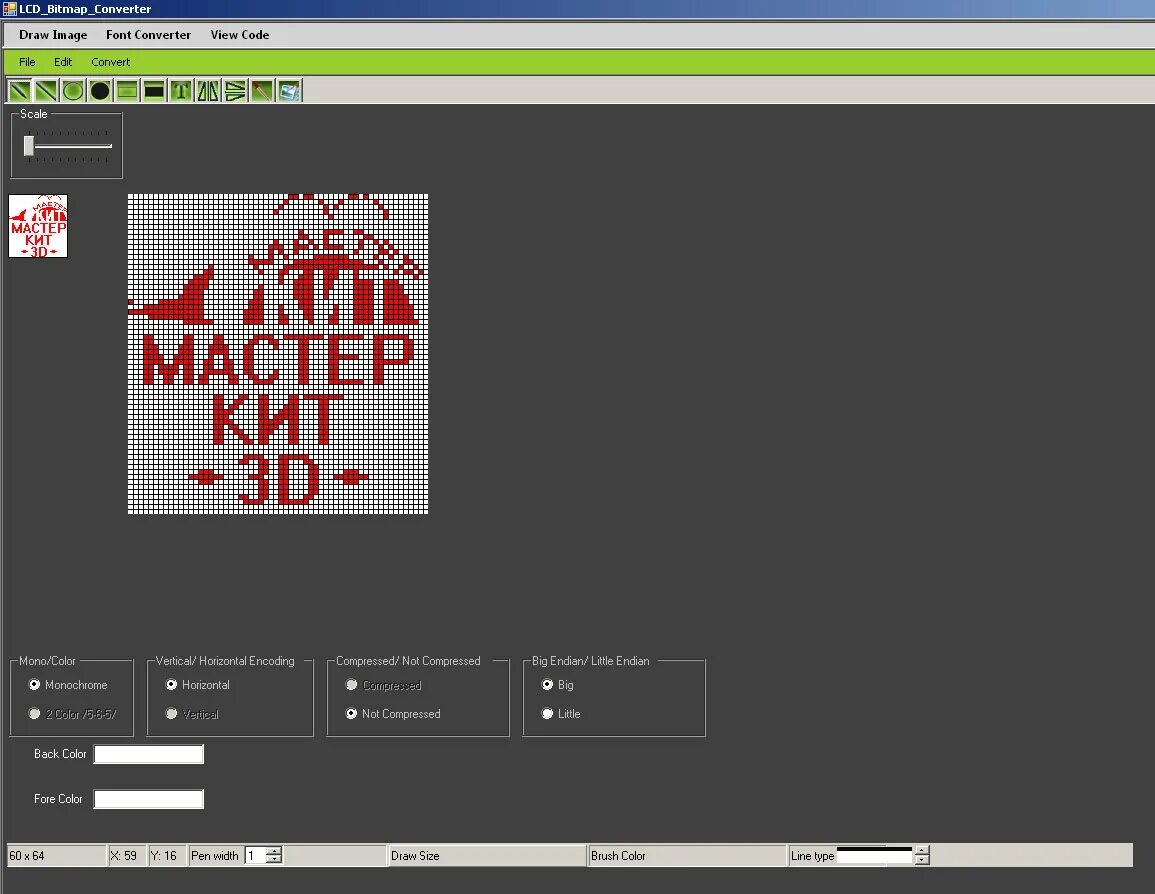The height and width of the screenshot is (894, 1155).
Task: Click the Pen width value field
Action: [x=256, y=856]
